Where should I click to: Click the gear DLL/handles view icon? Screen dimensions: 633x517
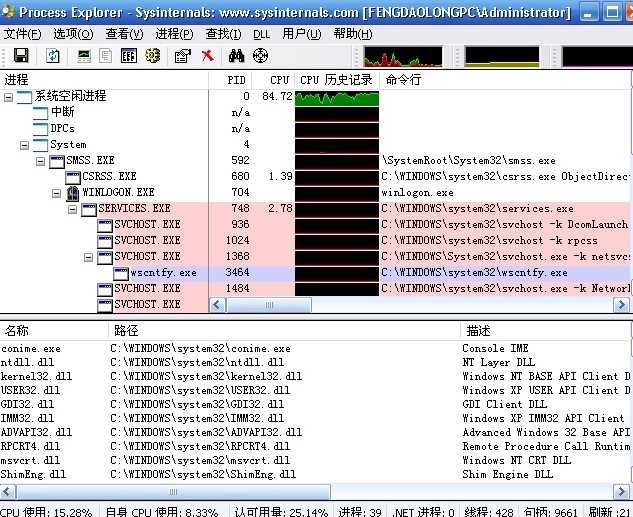click(153, 55)
